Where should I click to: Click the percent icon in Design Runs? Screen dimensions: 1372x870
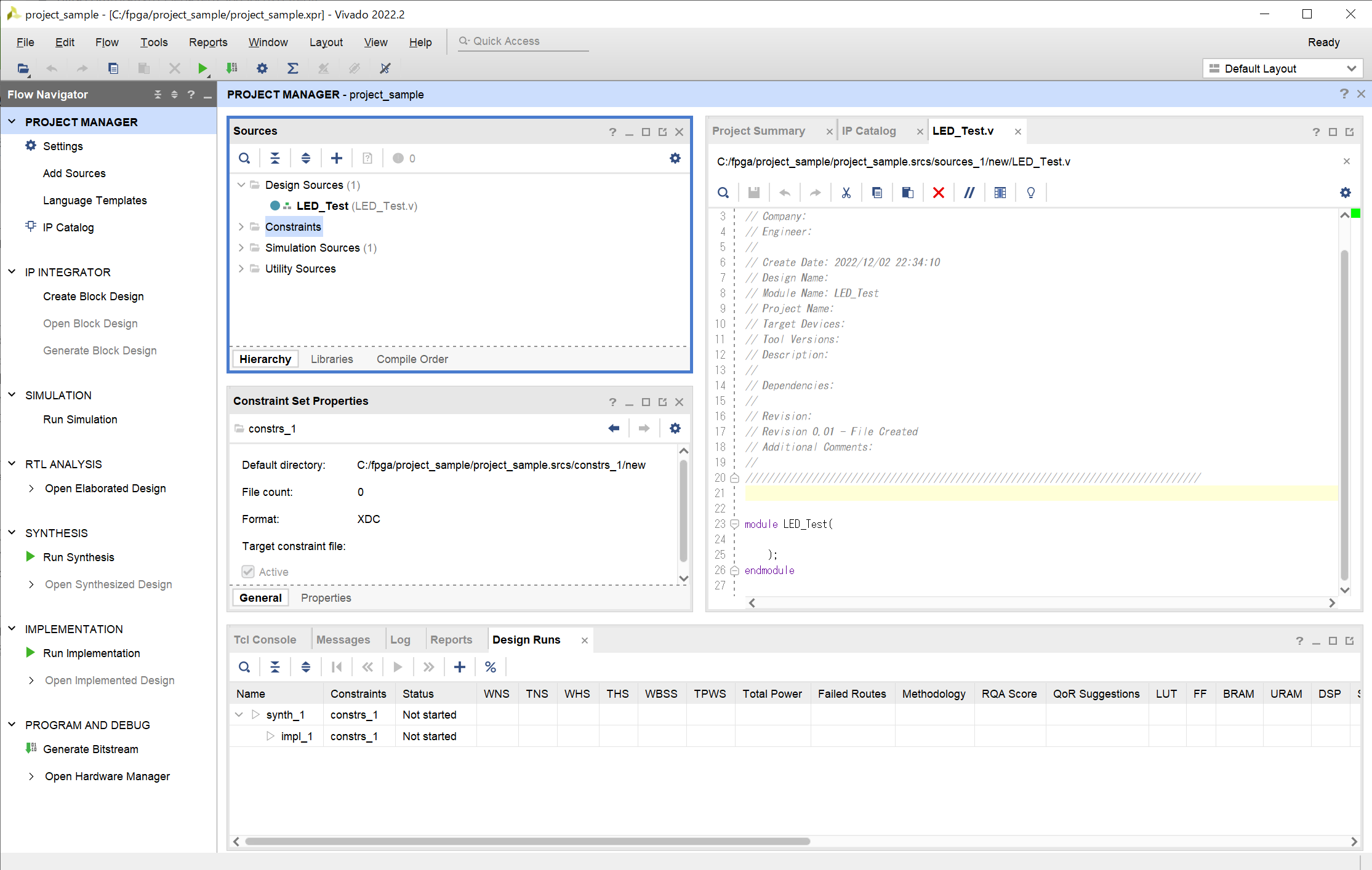point(491,667)
